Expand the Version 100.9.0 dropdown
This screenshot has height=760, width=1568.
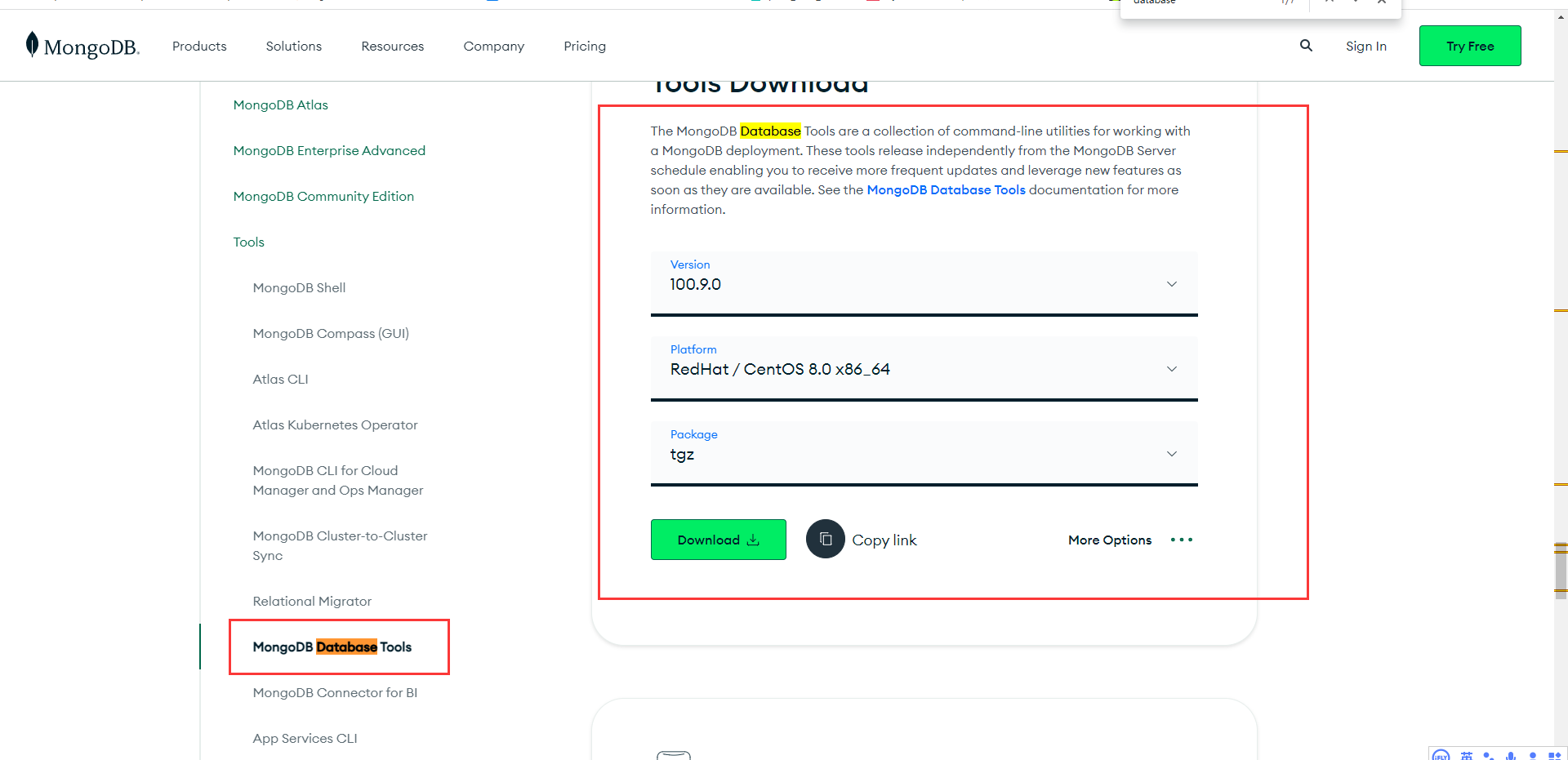[924, 283]
